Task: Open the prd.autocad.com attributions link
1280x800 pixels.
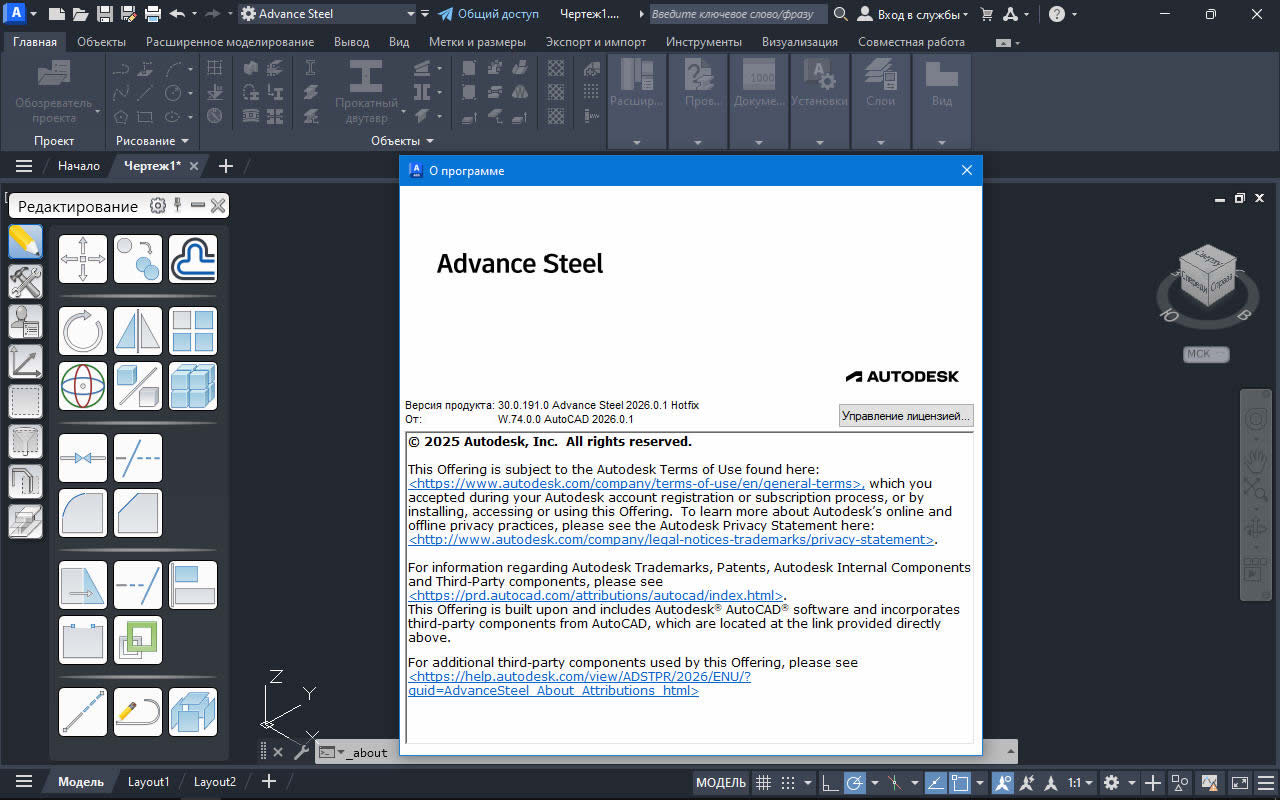Action: (596, 595)
